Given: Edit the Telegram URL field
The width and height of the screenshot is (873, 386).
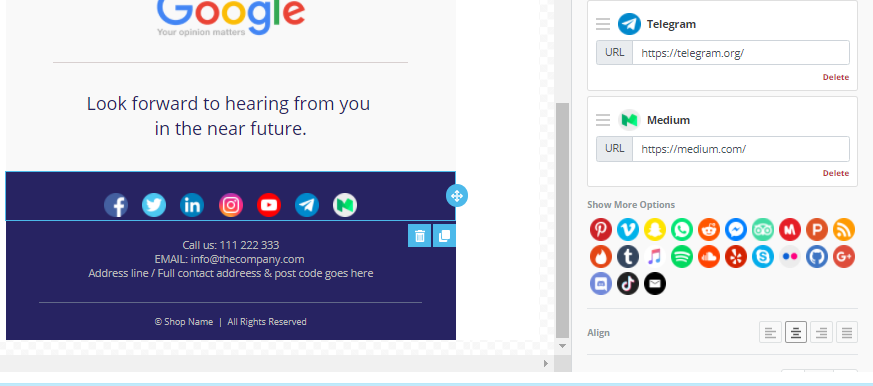Looking at the screenshot, I should point(740,53).
